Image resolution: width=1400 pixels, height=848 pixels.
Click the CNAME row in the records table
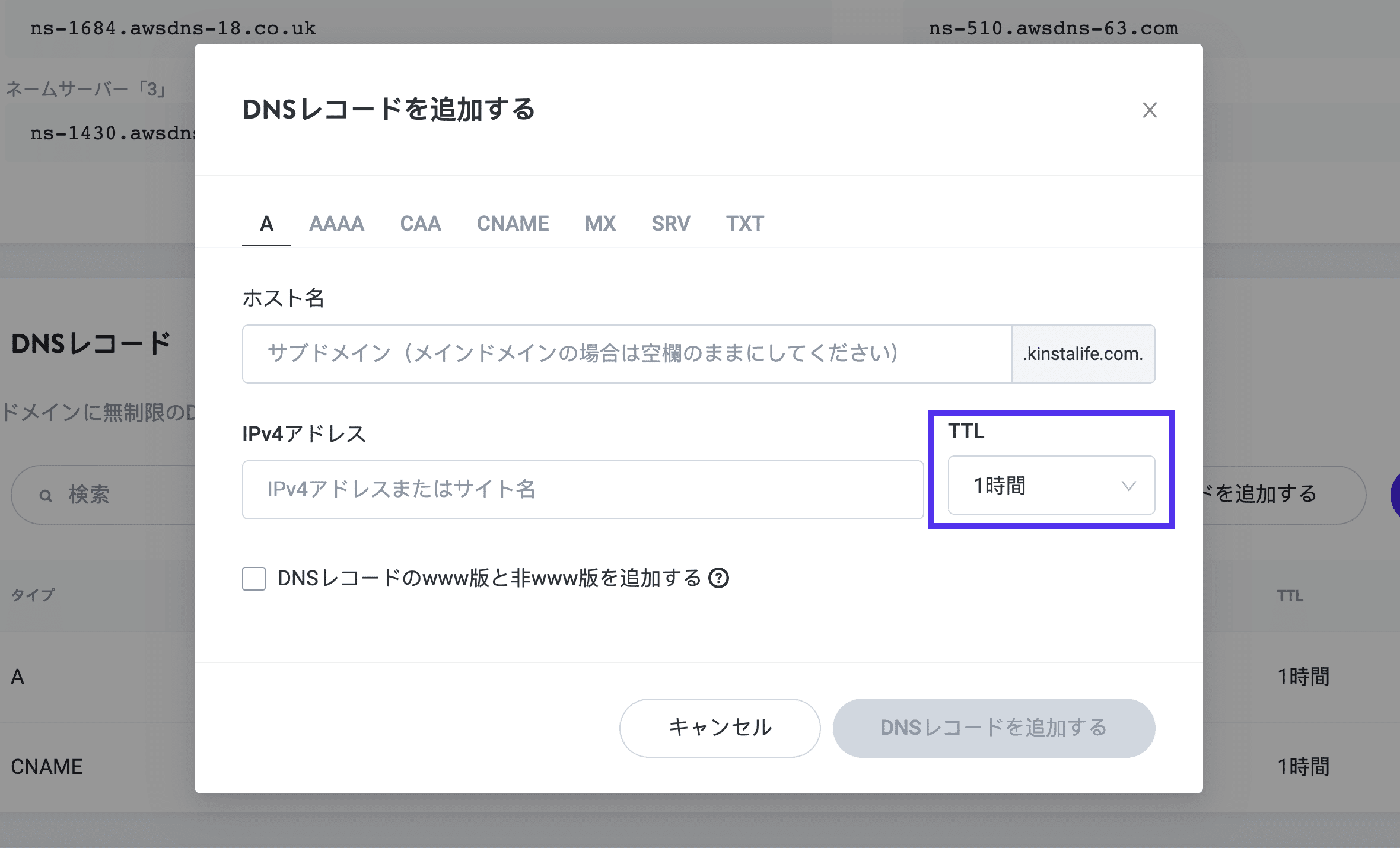[47, 766]
